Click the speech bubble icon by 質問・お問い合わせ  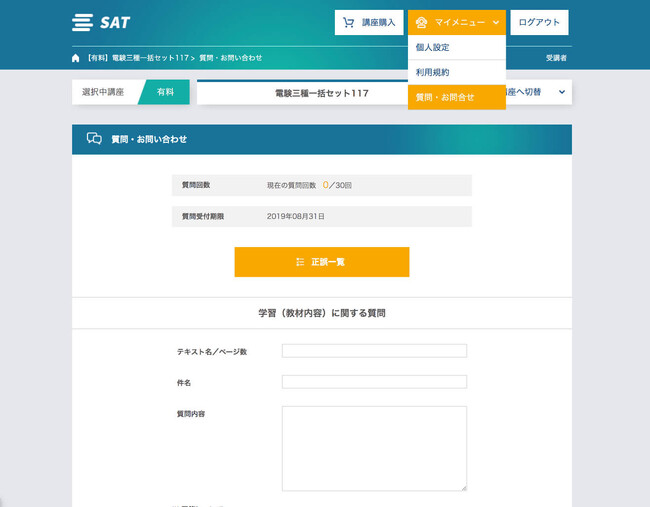click(x=94, y=139)
